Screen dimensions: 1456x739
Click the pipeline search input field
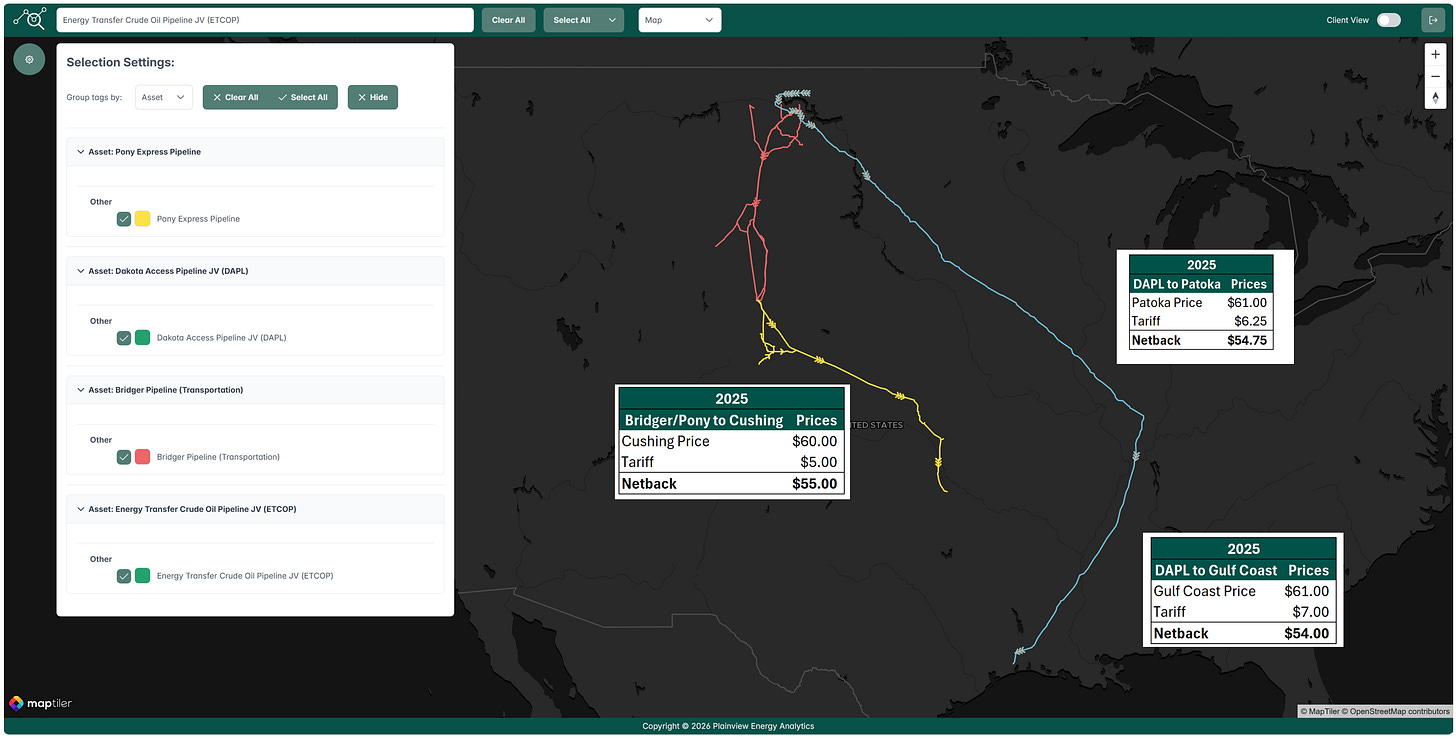pyautogui.click(x=265, y=20)
